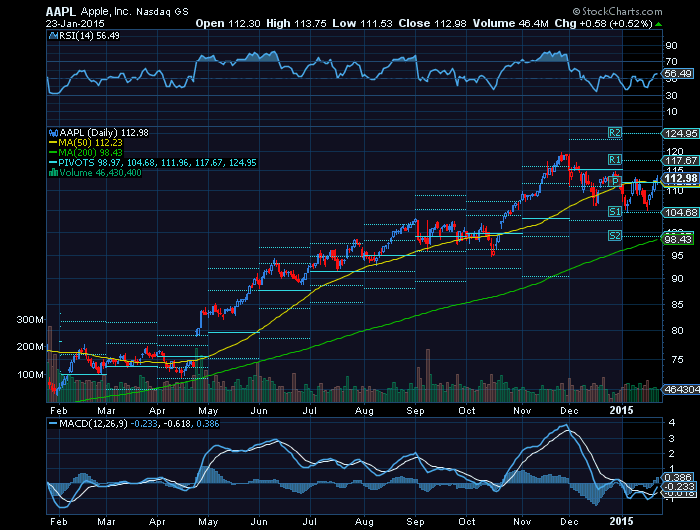Click the R2 pivot marker

pyautogui.click(x=615, y=133)
